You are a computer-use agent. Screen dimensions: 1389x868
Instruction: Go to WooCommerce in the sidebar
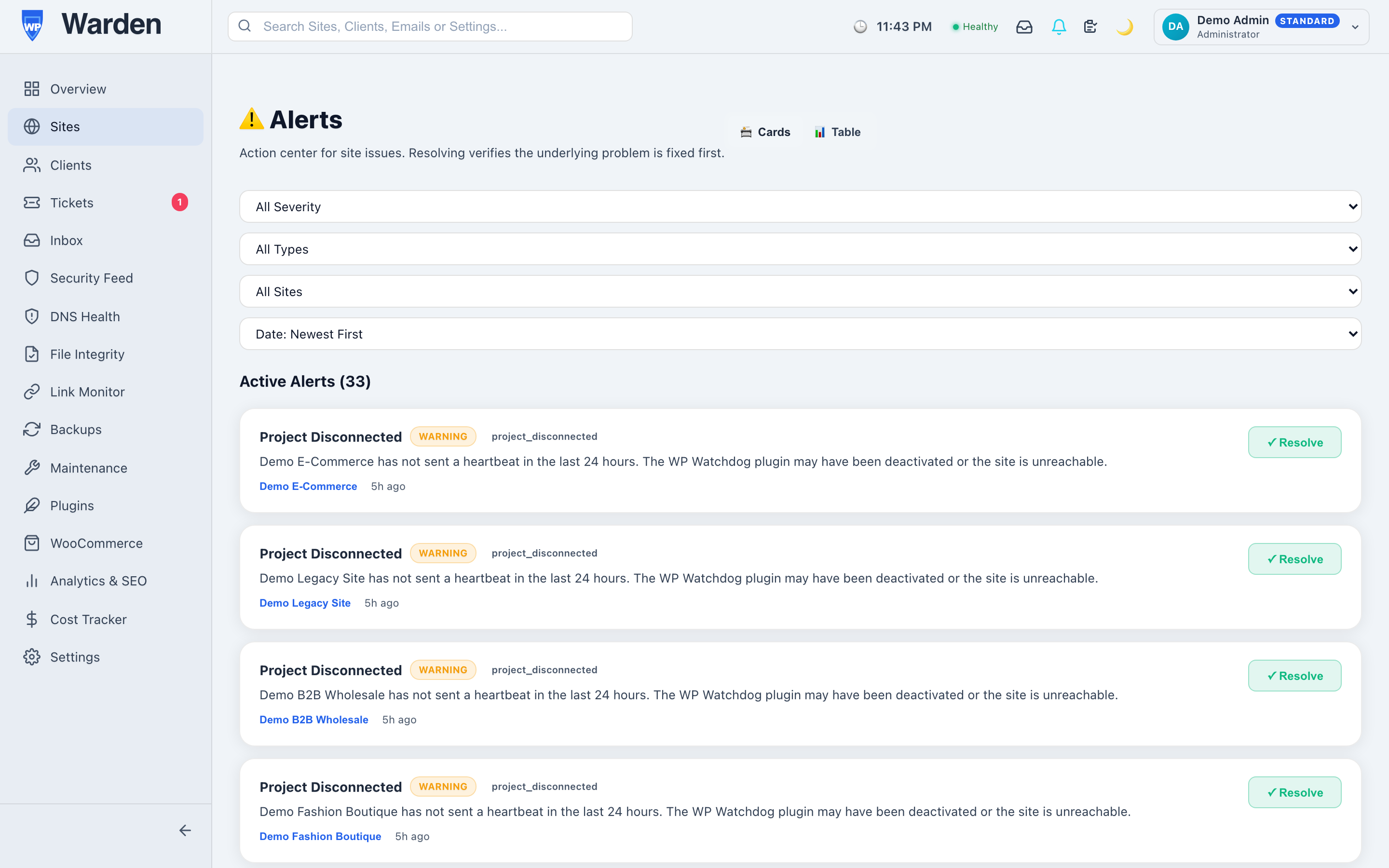tap(106, 543)
